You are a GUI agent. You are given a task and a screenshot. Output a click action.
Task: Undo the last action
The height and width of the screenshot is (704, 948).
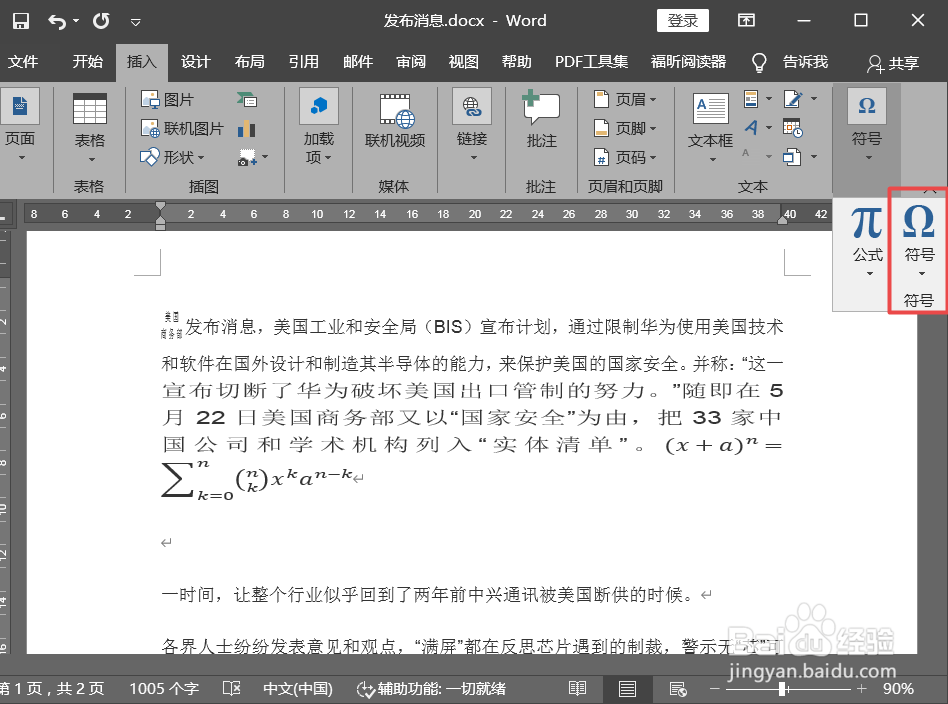pos(57,22)
